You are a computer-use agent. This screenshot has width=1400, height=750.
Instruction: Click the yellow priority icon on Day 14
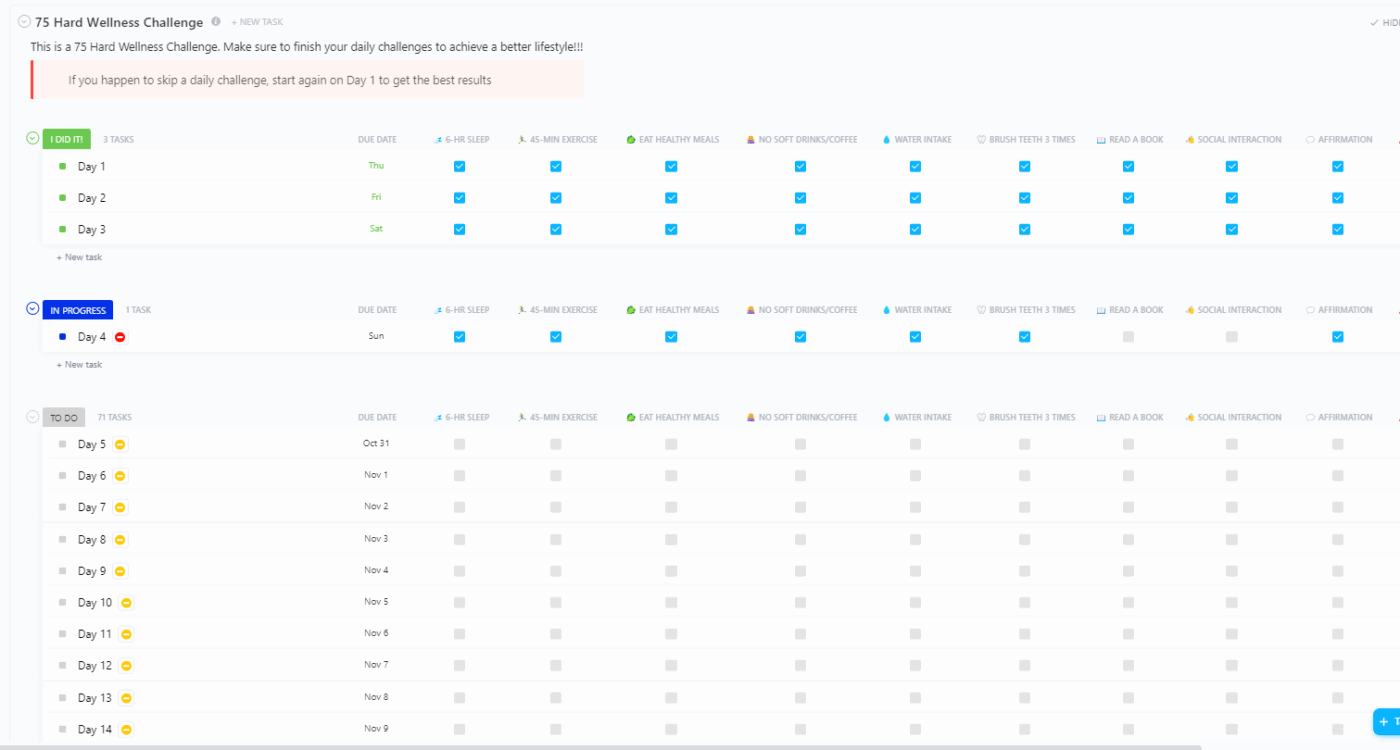pyautogui.click(x=126, y=730)
